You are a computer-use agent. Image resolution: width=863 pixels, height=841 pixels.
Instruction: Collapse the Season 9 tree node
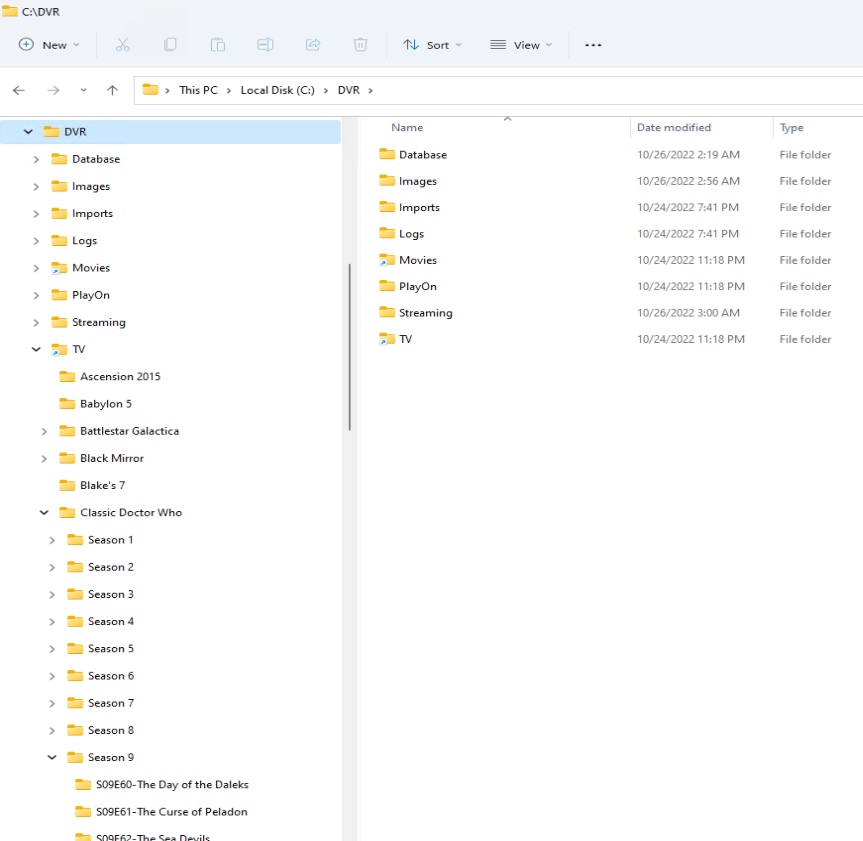coord(52,758)
